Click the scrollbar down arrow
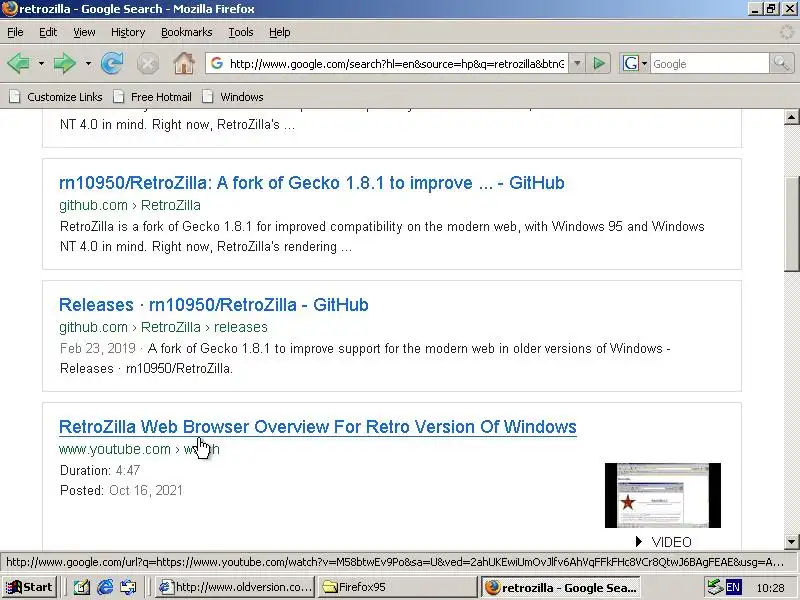Screen dimensions: 800x600 tap(791, 541)
